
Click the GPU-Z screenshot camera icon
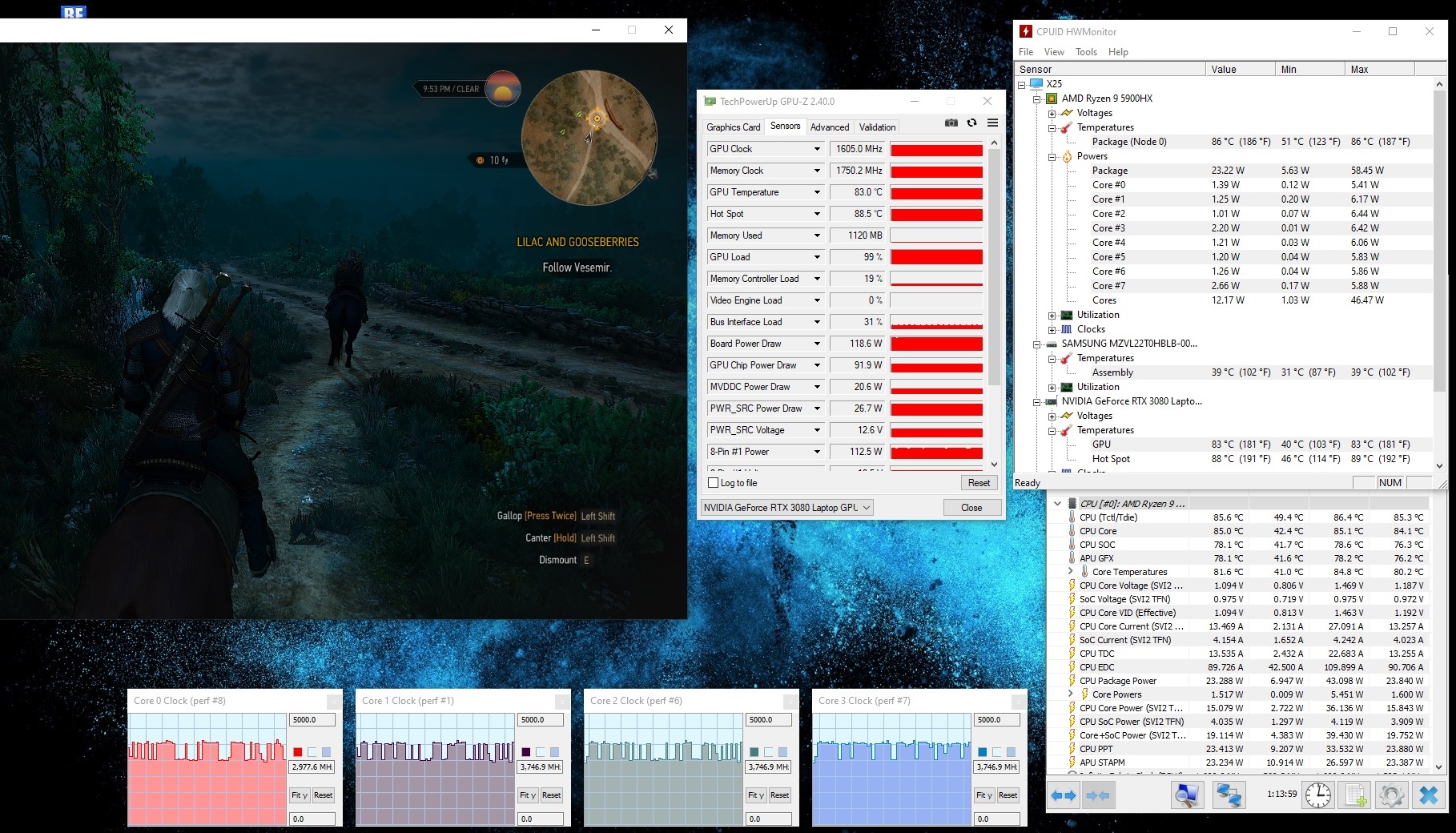point(951,123)
